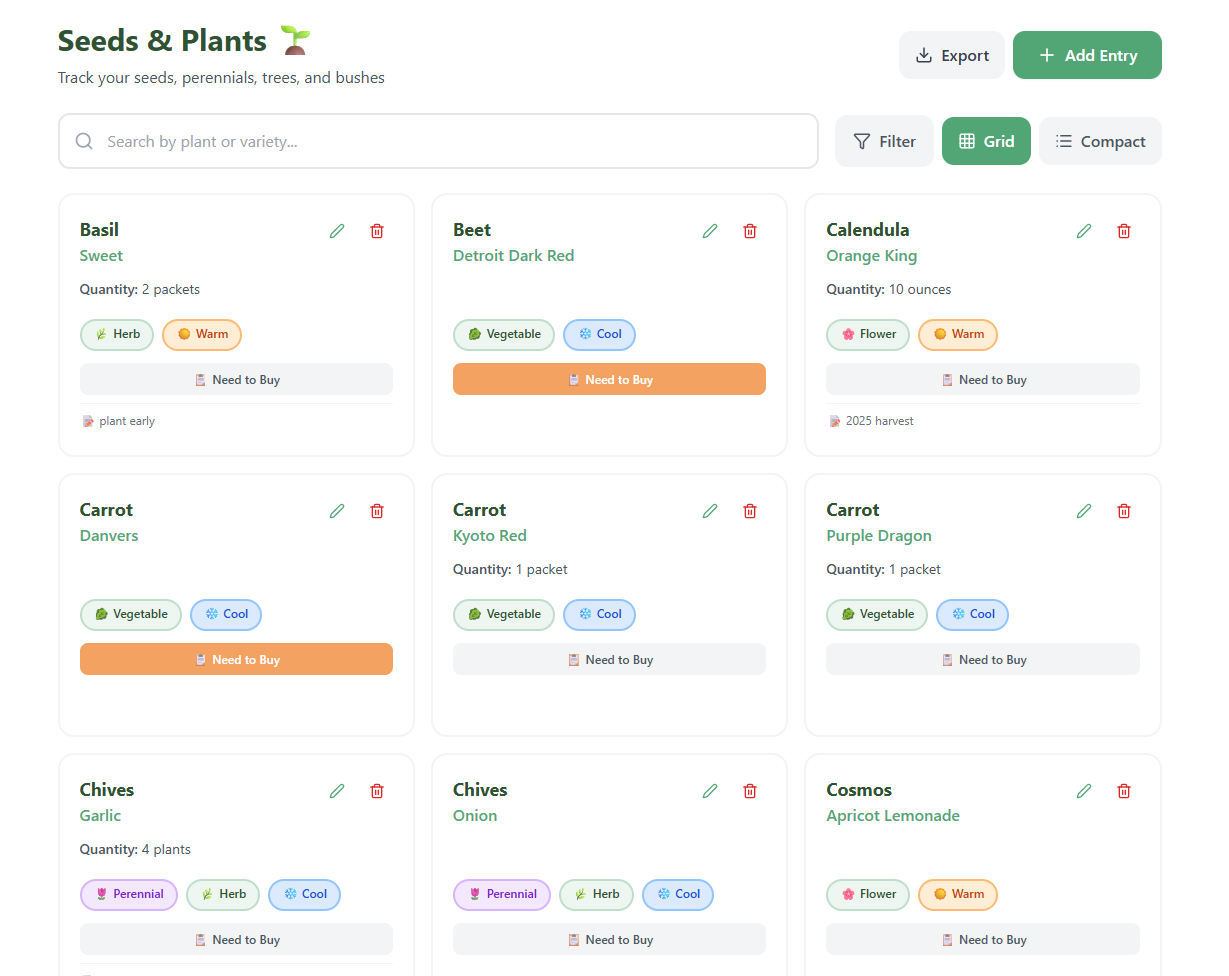Focus the plant or variety search field
The height and width of the screenshot is (976, 1229).
[x=438, y=141]
